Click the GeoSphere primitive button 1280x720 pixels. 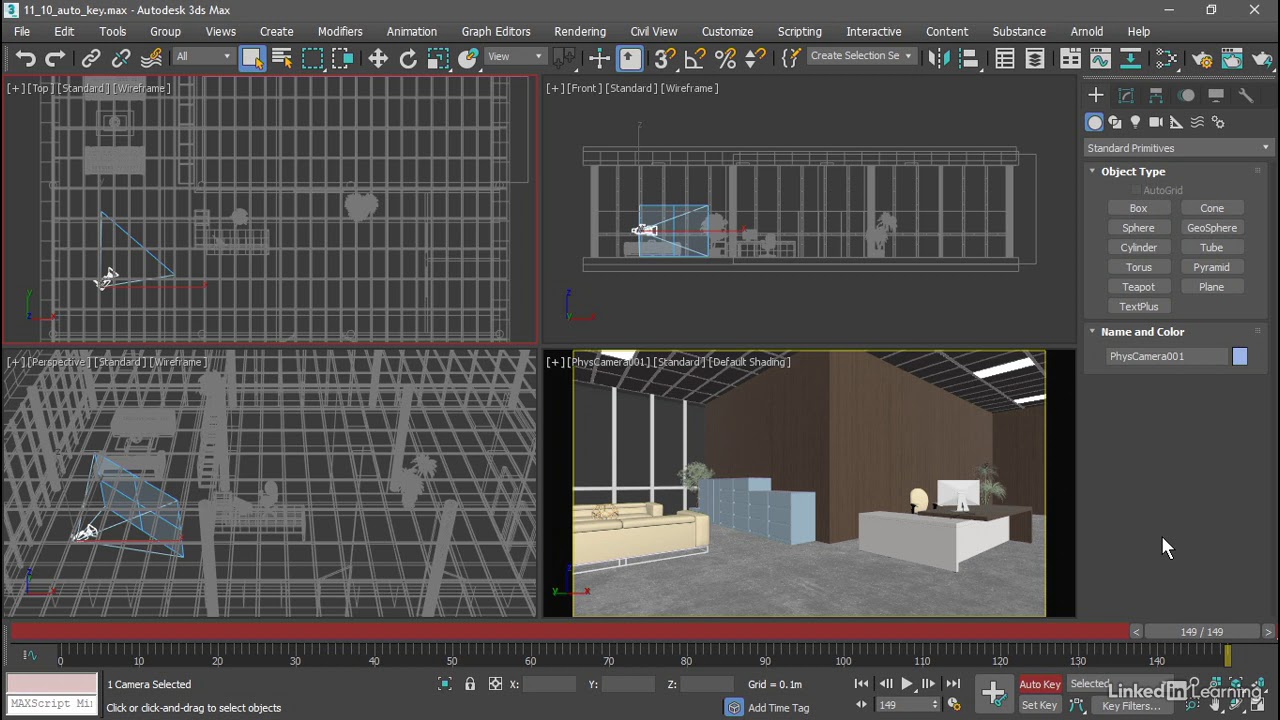coord(1212,228)
